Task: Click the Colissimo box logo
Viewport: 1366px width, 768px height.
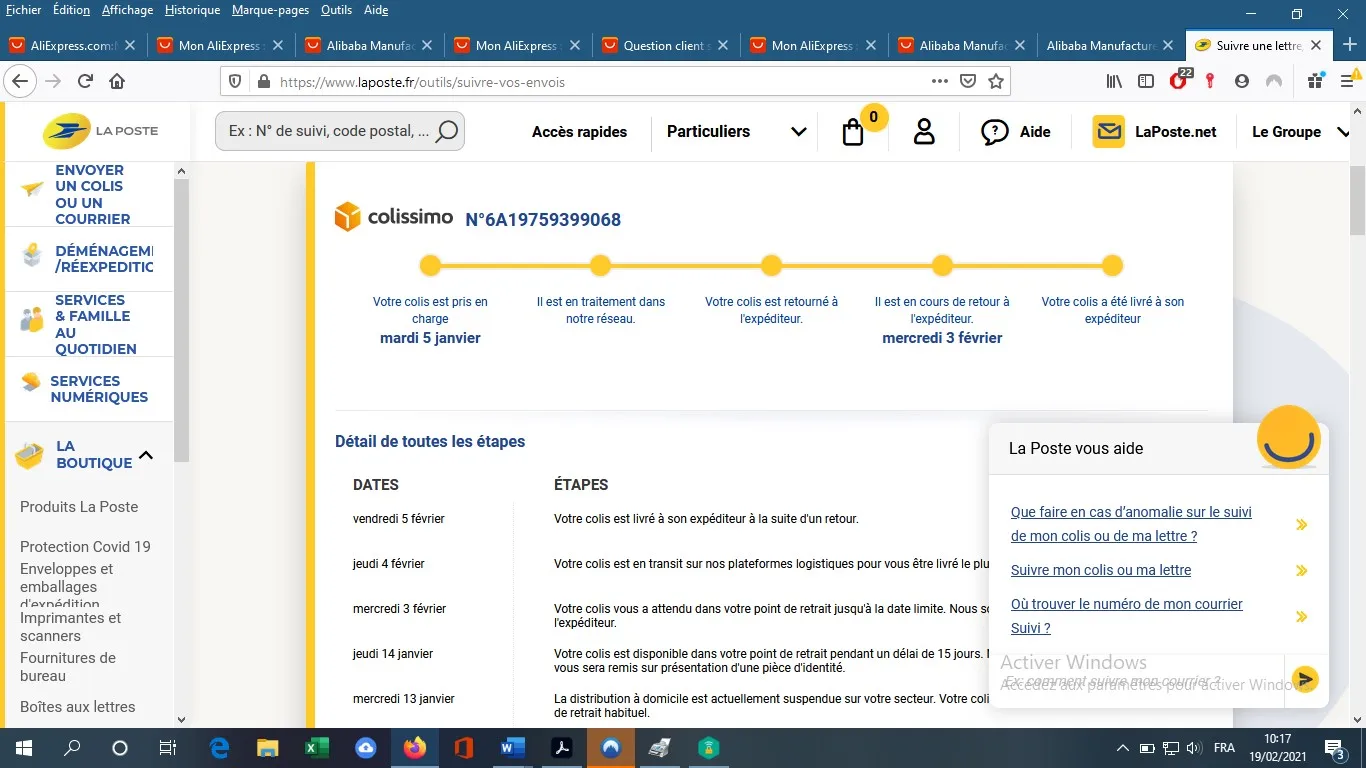Action: (347, 217)
